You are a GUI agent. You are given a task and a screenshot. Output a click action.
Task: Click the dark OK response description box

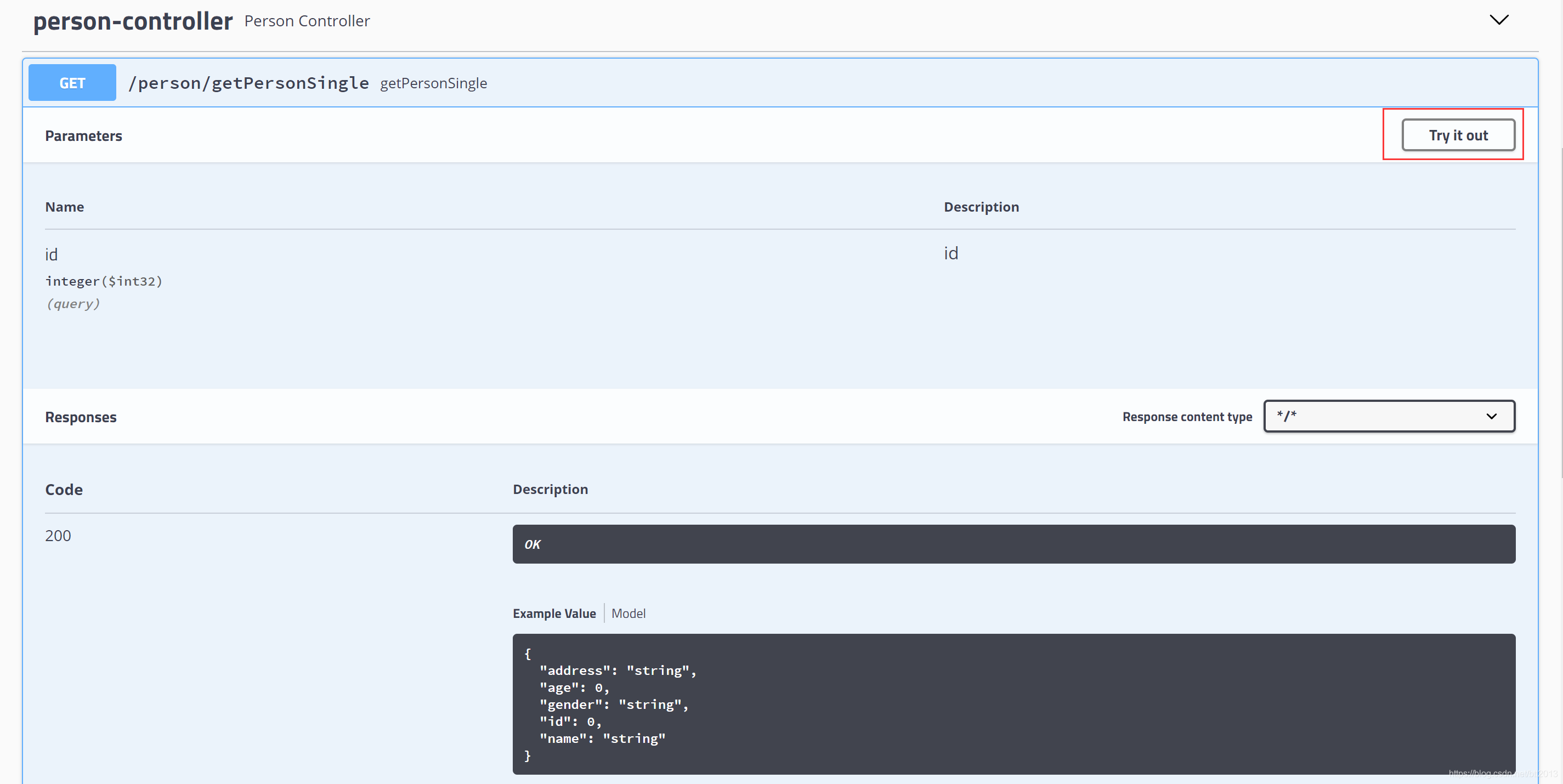pos(1013,544)
